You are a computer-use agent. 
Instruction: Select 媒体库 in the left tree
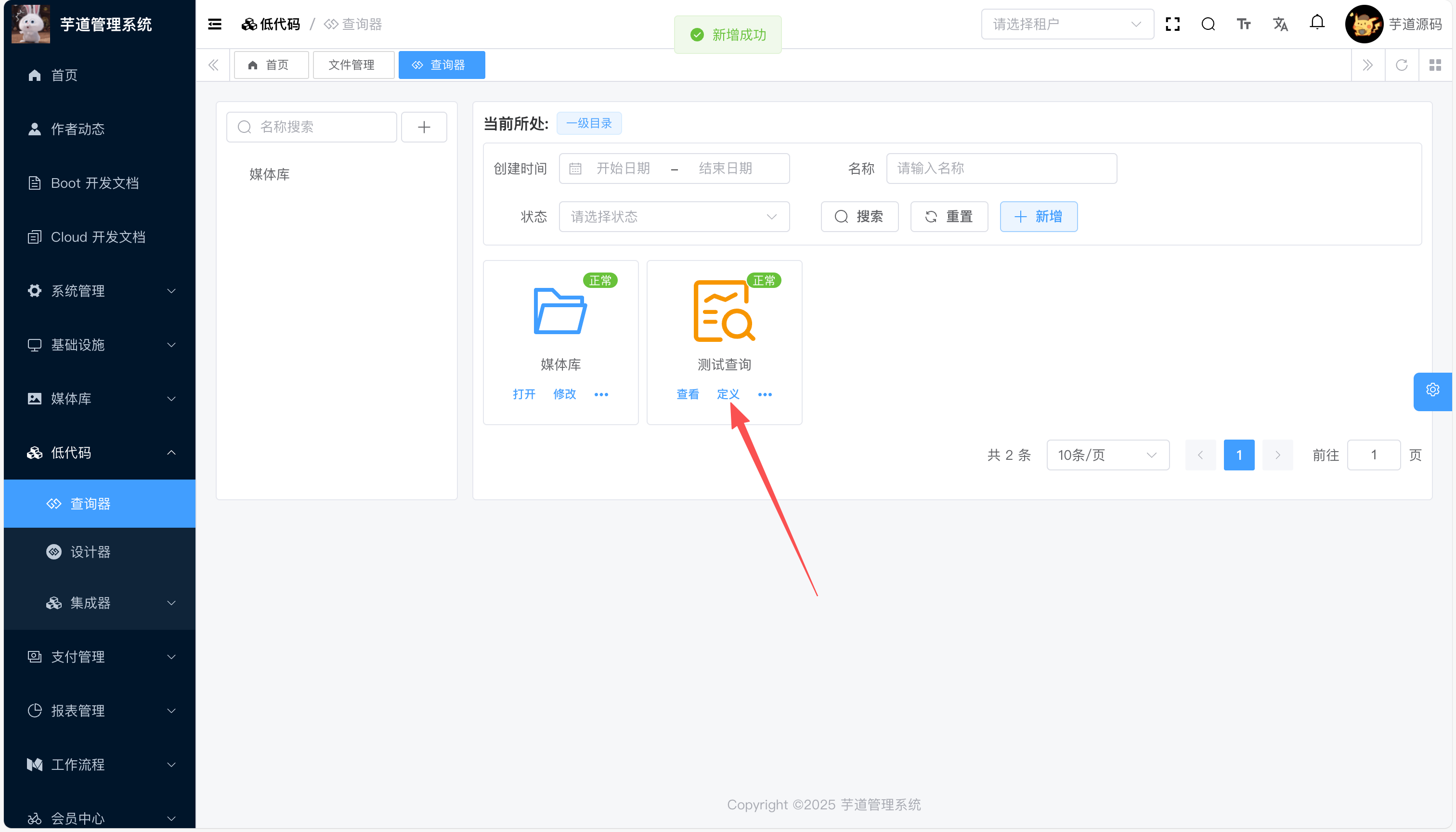(x=269, y=174)
